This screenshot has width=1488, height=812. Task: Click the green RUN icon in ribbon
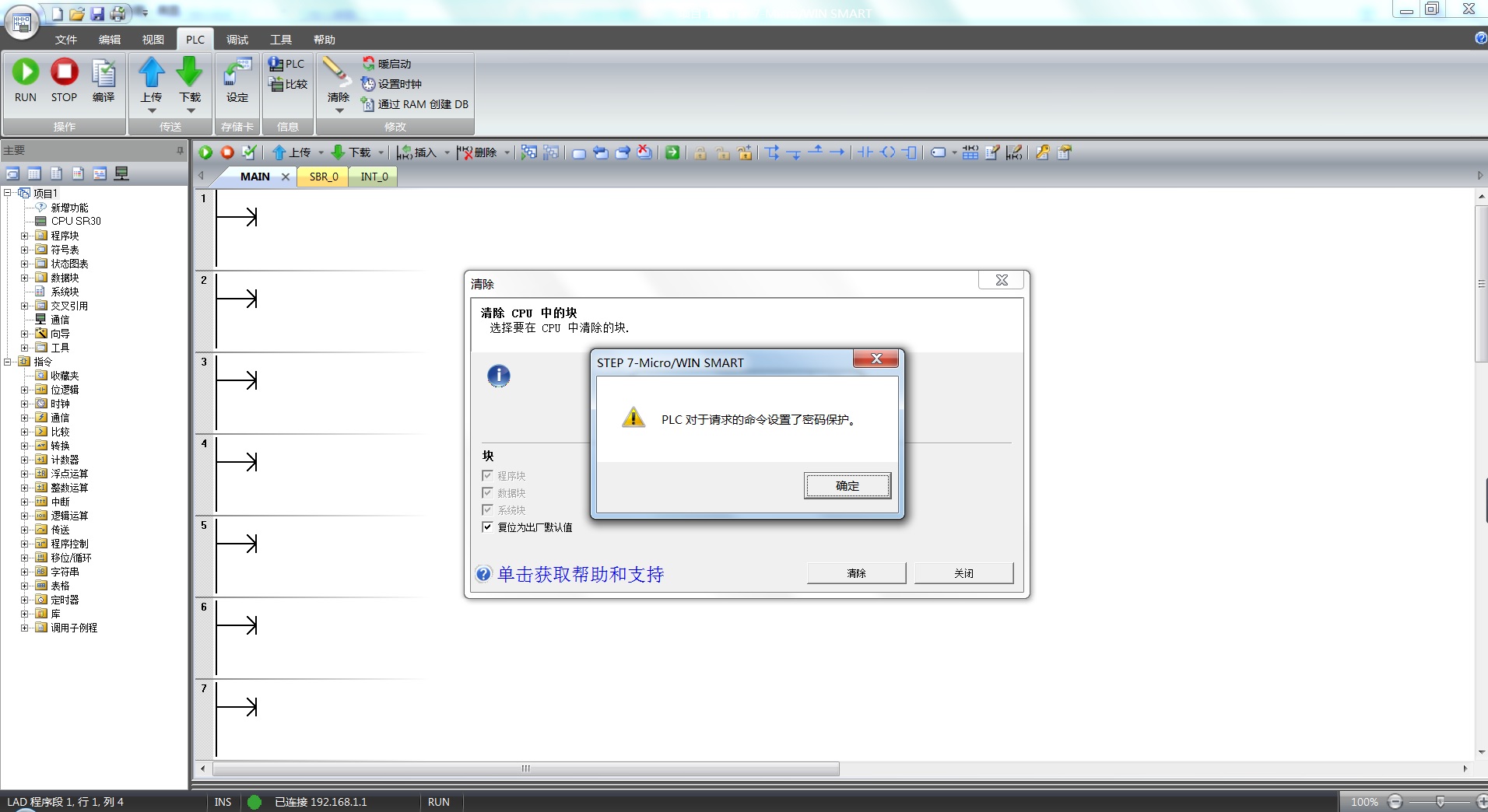click(x=26, y=72)
